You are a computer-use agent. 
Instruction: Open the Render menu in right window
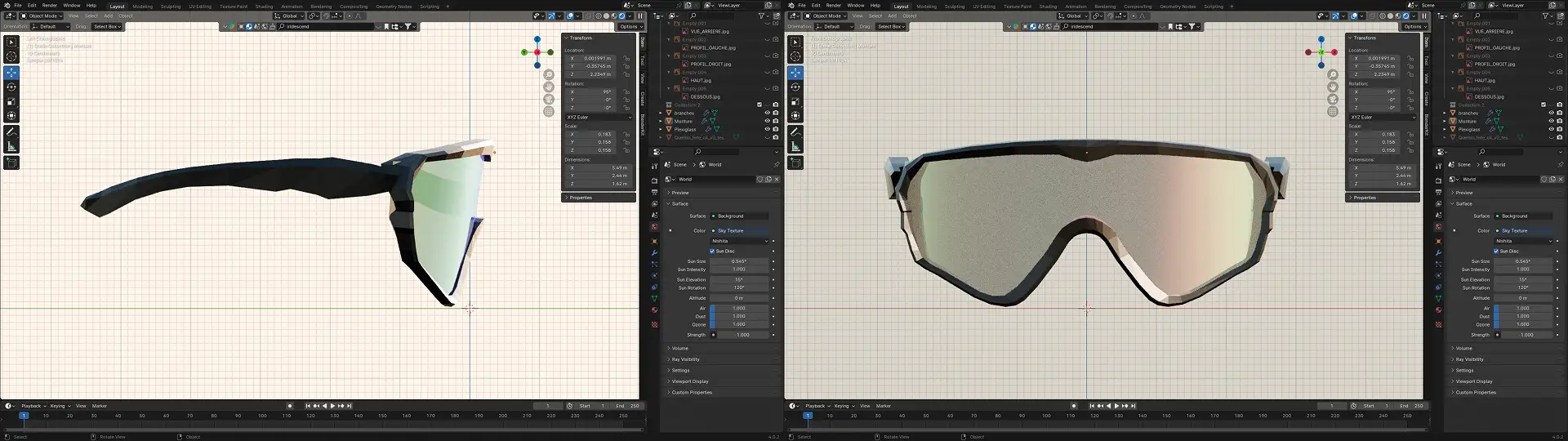tap(833, 5)
